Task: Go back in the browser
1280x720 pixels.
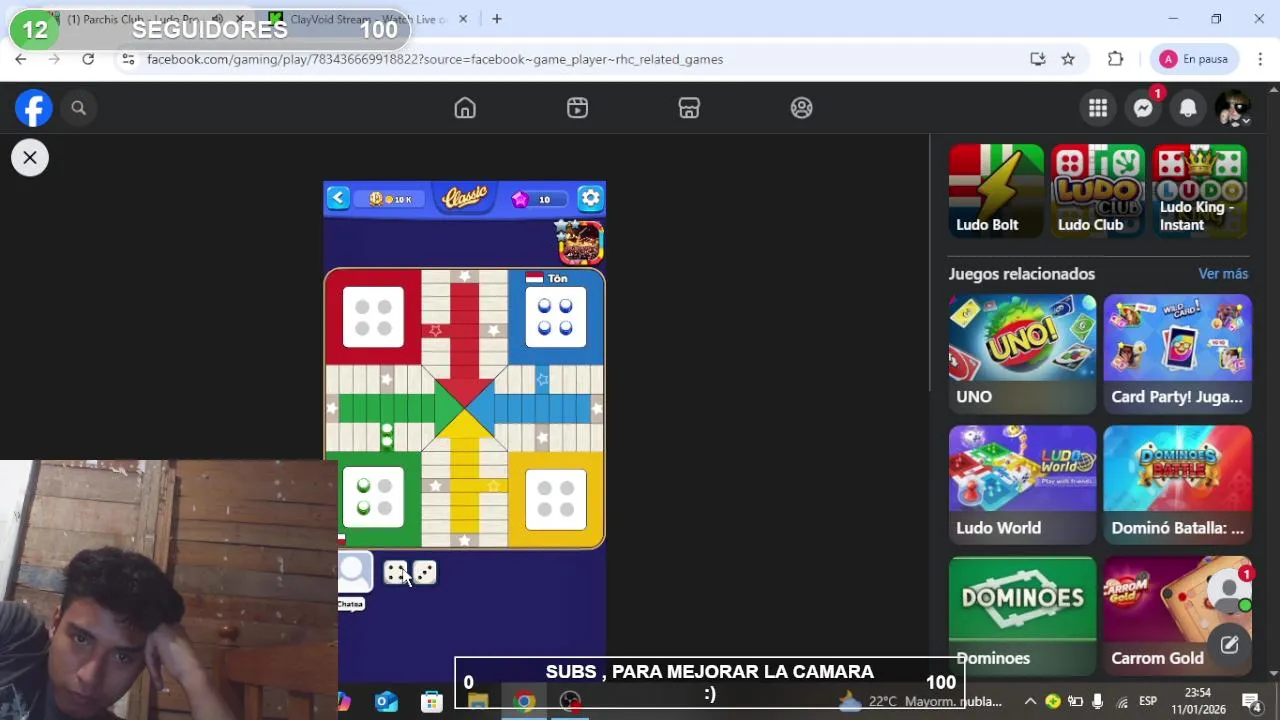Action: point(21,59)
